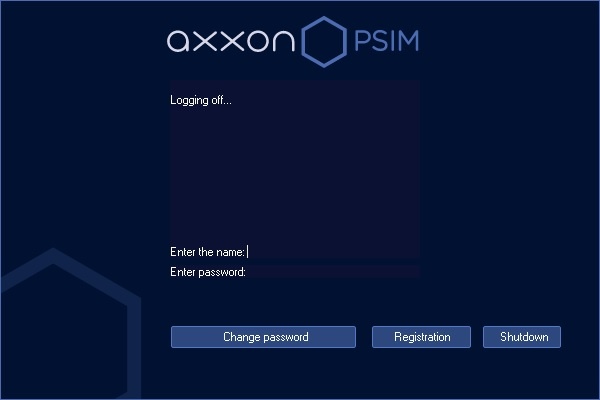Open the Change password dialog
600x400 pixels.
(x=263, y=337)
